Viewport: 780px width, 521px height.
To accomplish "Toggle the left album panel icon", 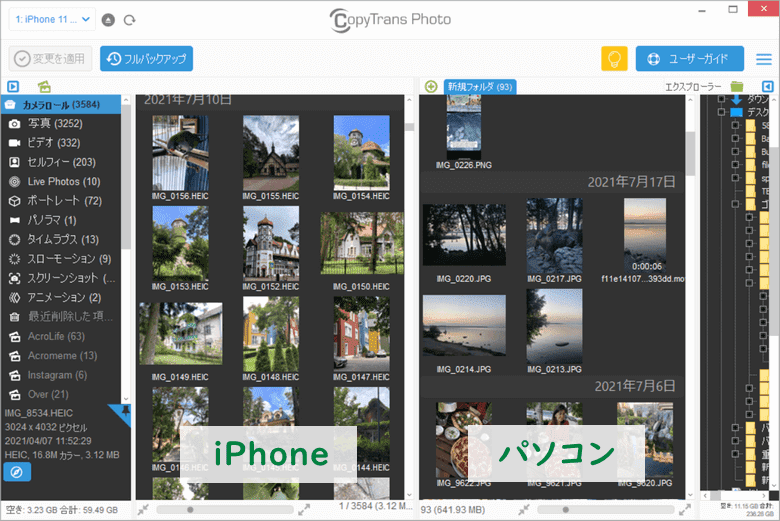I will coord(13,87).
